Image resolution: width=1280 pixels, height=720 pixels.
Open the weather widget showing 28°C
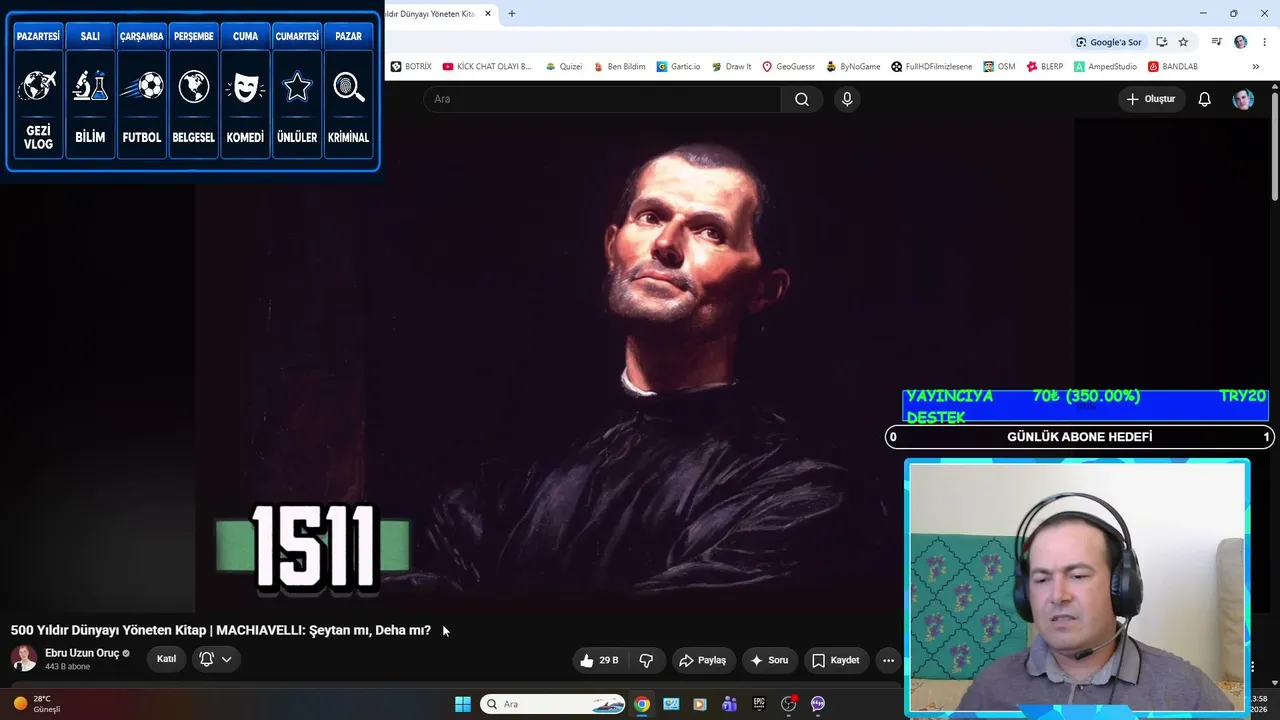pos(37,704)
